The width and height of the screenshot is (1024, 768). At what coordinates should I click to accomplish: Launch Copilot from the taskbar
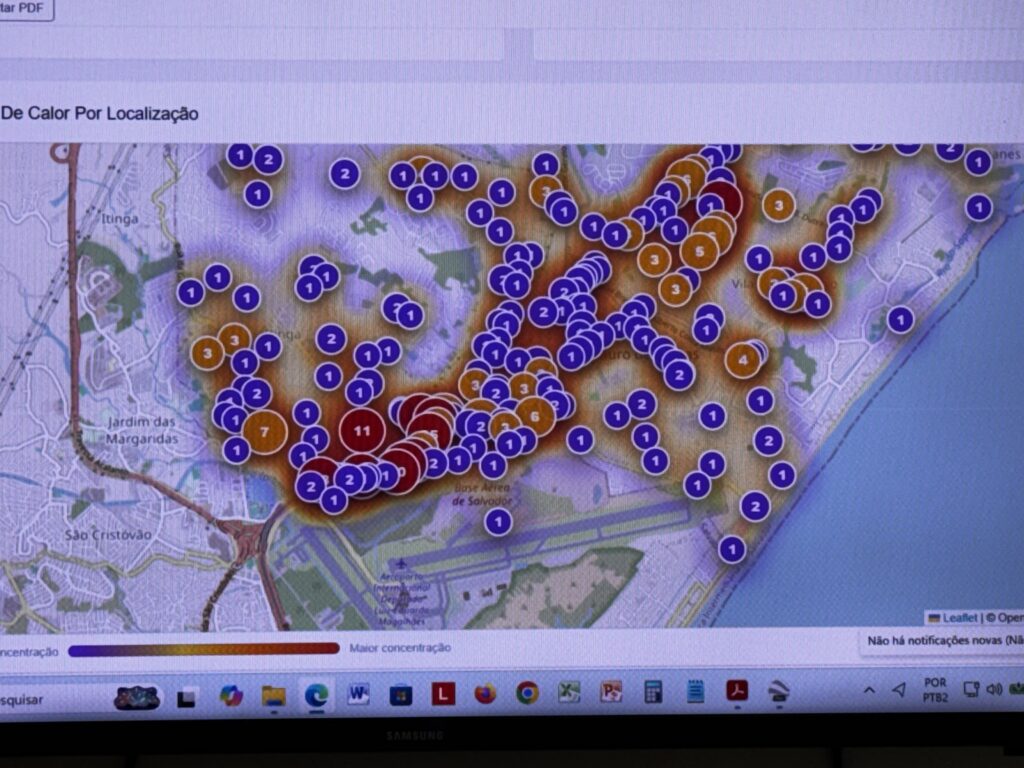click(231, 696)
